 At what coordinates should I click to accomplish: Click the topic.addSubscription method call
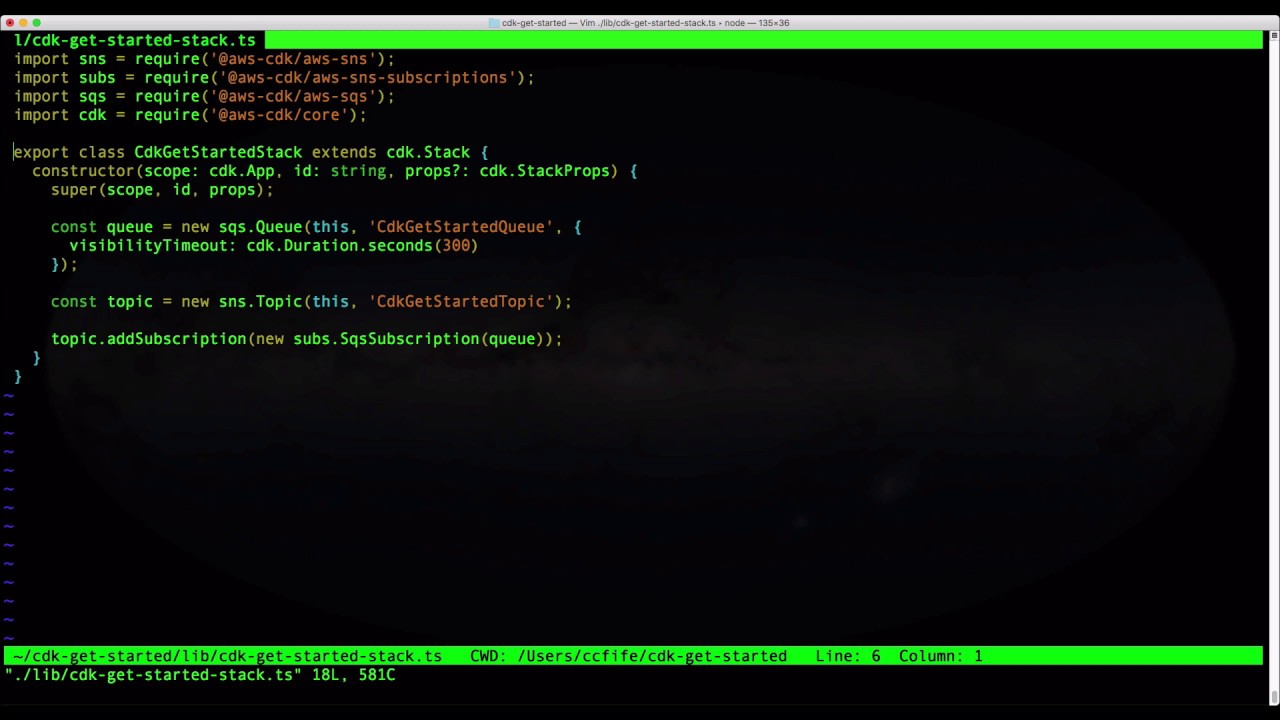(148, 338)
